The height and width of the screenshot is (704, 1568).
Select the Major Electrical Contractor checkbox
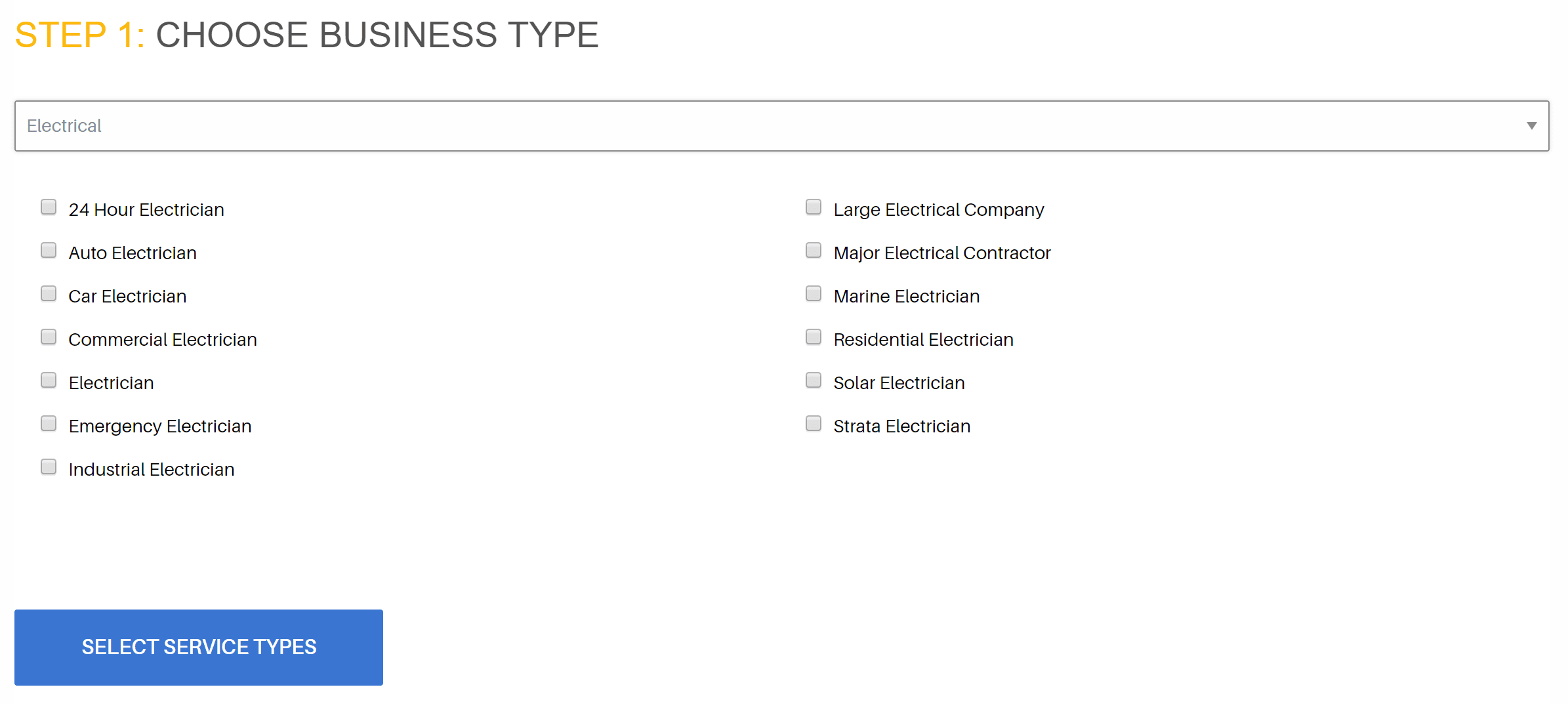814,251
